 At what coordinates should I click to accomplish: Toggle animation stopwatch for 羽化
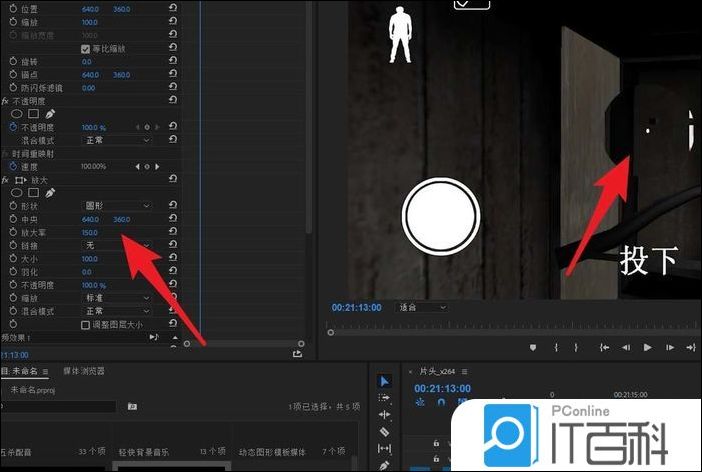tap(13, 271)
